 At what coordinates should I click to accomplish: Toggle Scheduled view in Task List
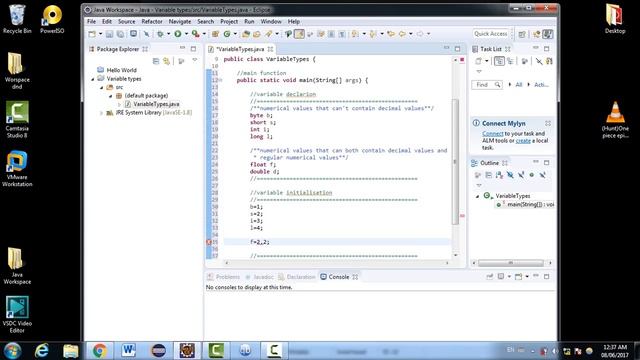510,61
